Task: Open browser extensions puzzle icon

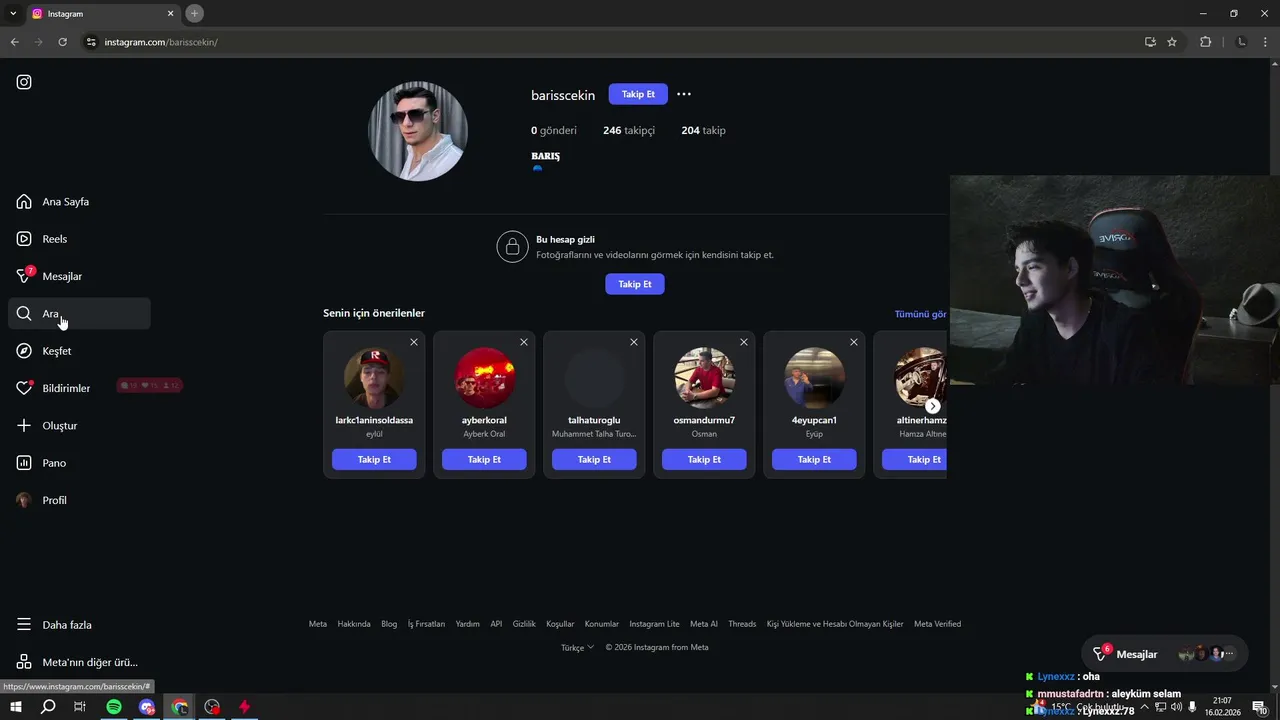Action: pos(1205,42)
